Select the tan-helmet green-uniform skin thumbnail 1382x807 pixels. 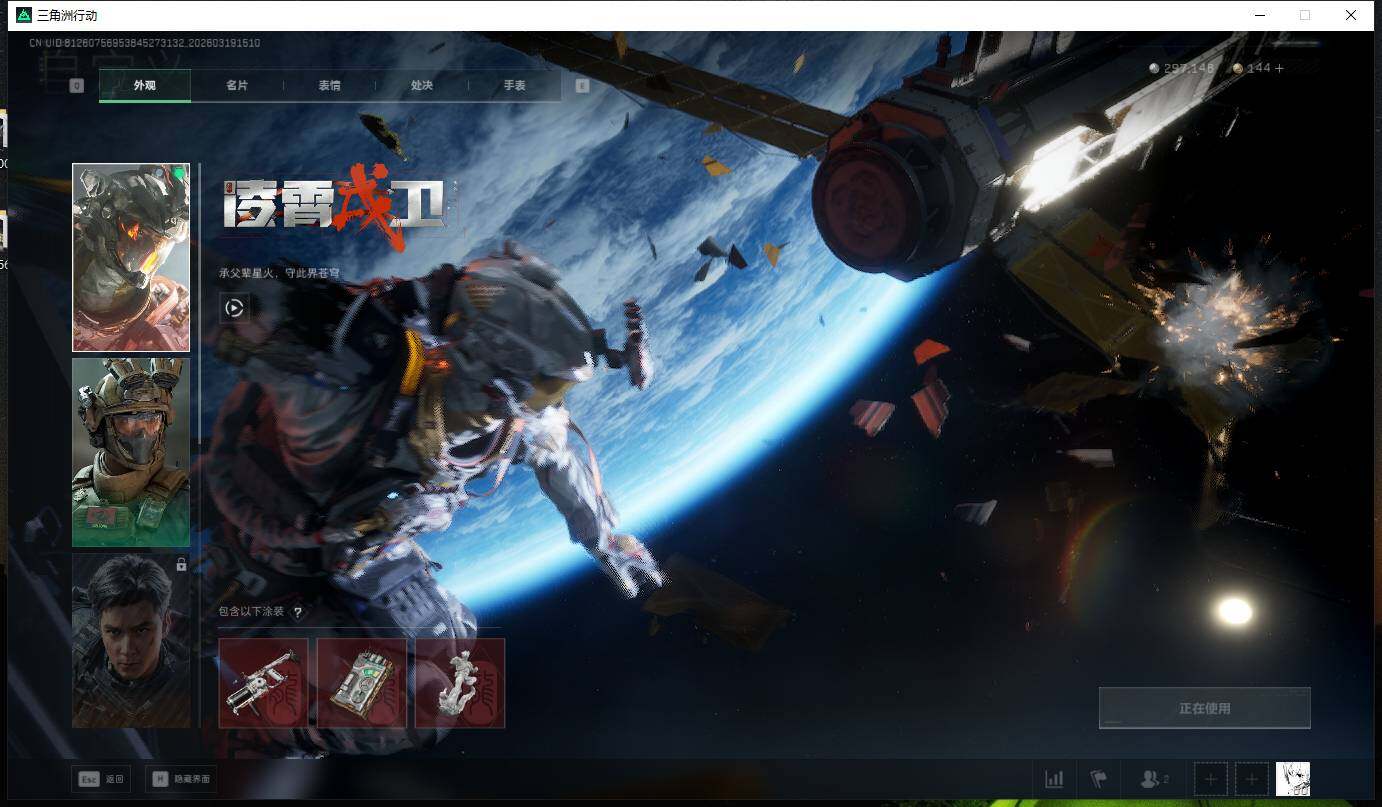(x=131, y=453)
